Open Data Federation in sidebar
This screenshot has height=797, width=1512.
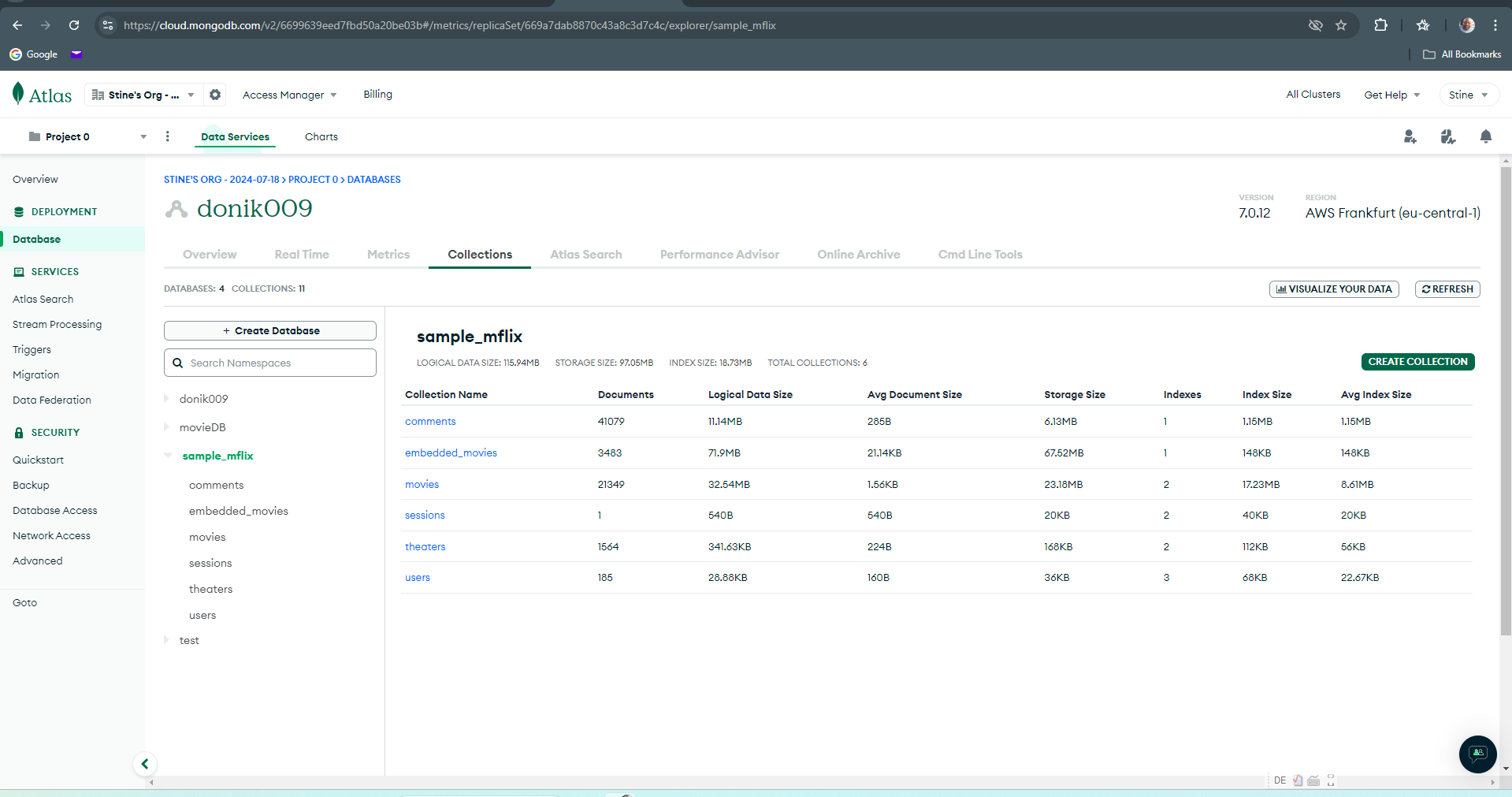(x=52, y=400)
